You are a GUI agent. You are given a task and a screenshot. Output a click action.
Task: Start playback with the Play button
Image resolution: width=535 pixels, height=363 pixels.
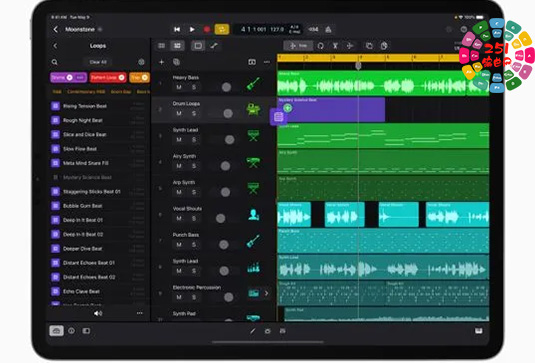point(192,30)
